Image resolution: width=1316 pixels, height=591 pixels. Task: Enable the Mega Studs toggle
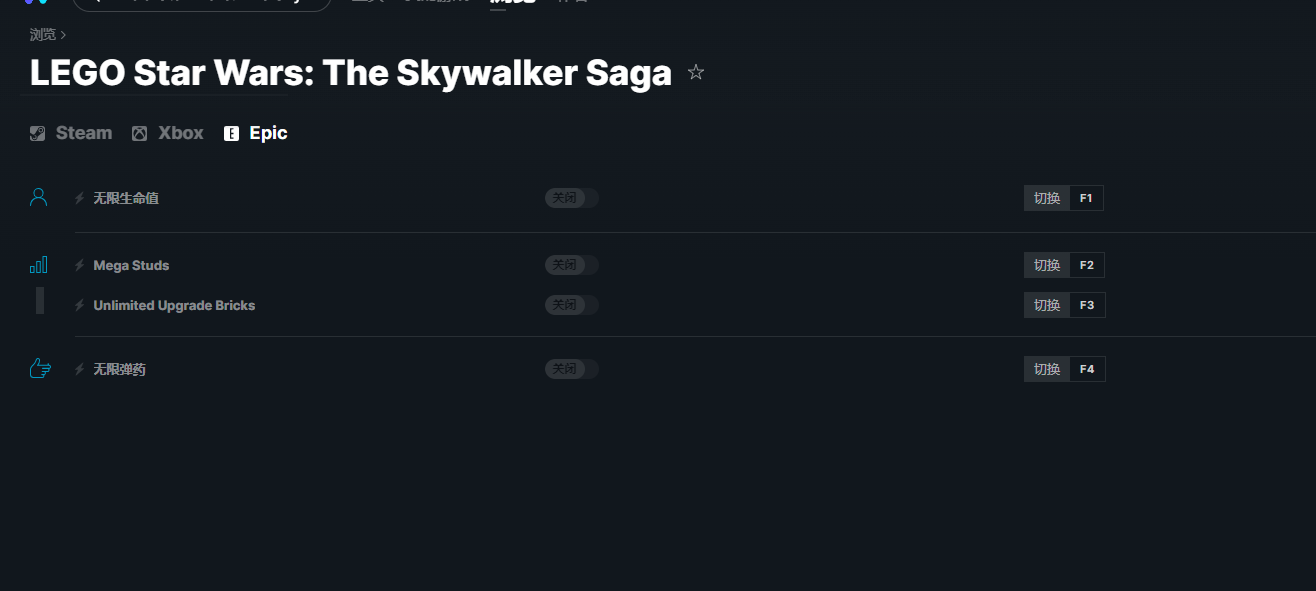[x=572, y=265]
